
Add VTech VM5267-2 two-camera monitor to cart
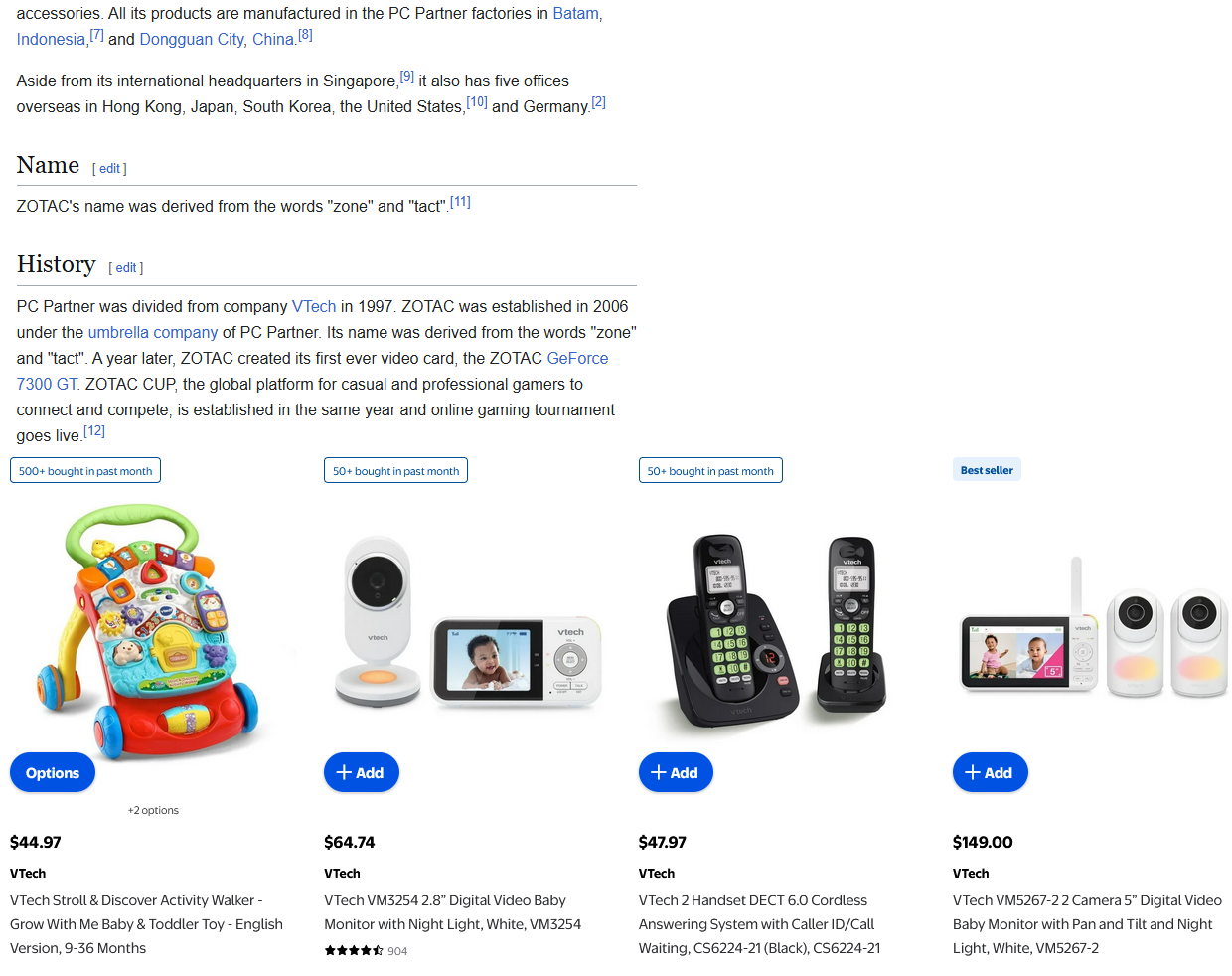tap(990, 772)
